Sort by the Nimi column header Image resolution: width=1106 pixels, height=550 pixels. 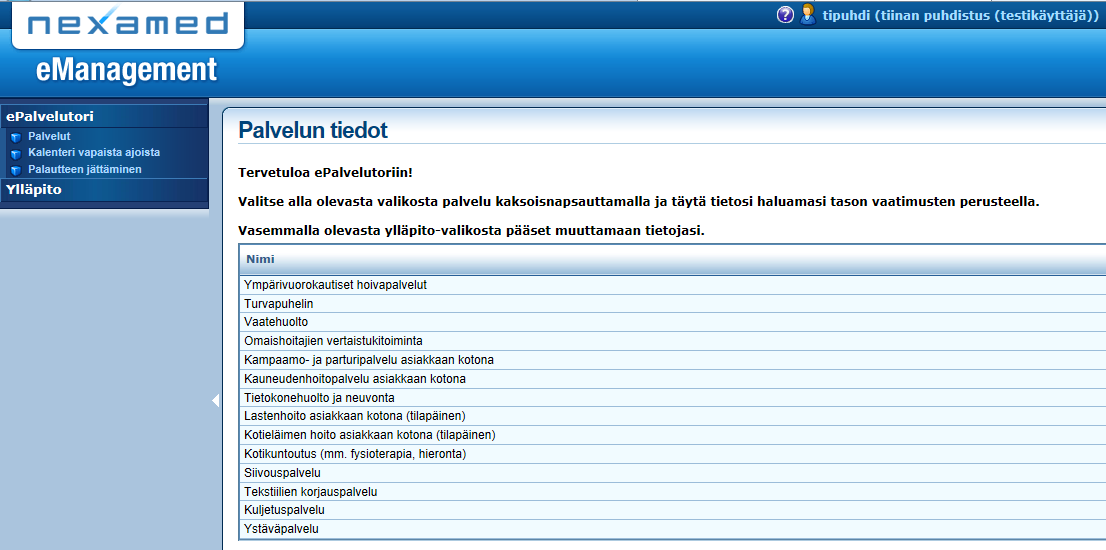point(673,259)
